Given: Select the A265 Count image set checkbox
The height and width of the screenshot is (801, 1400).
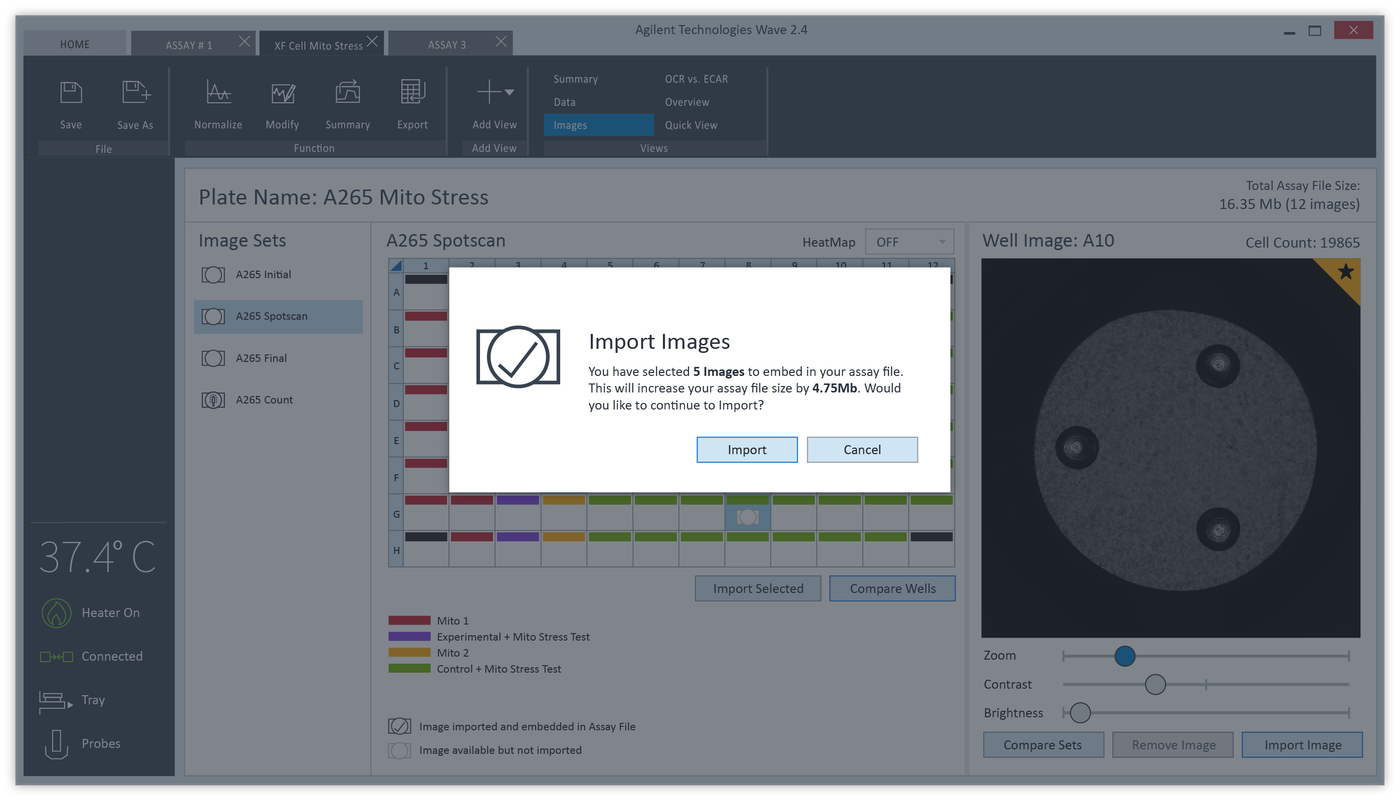Looking at the screenshot, I should pyautogui.click(x=214, y=399).
